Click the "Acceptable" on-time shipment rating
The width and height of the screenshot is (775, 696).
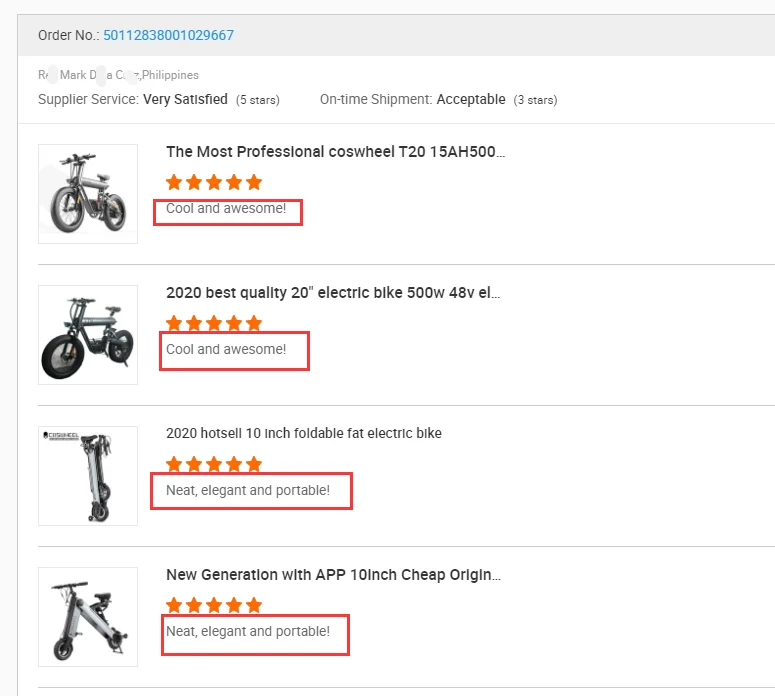click(x=472, y=100)
